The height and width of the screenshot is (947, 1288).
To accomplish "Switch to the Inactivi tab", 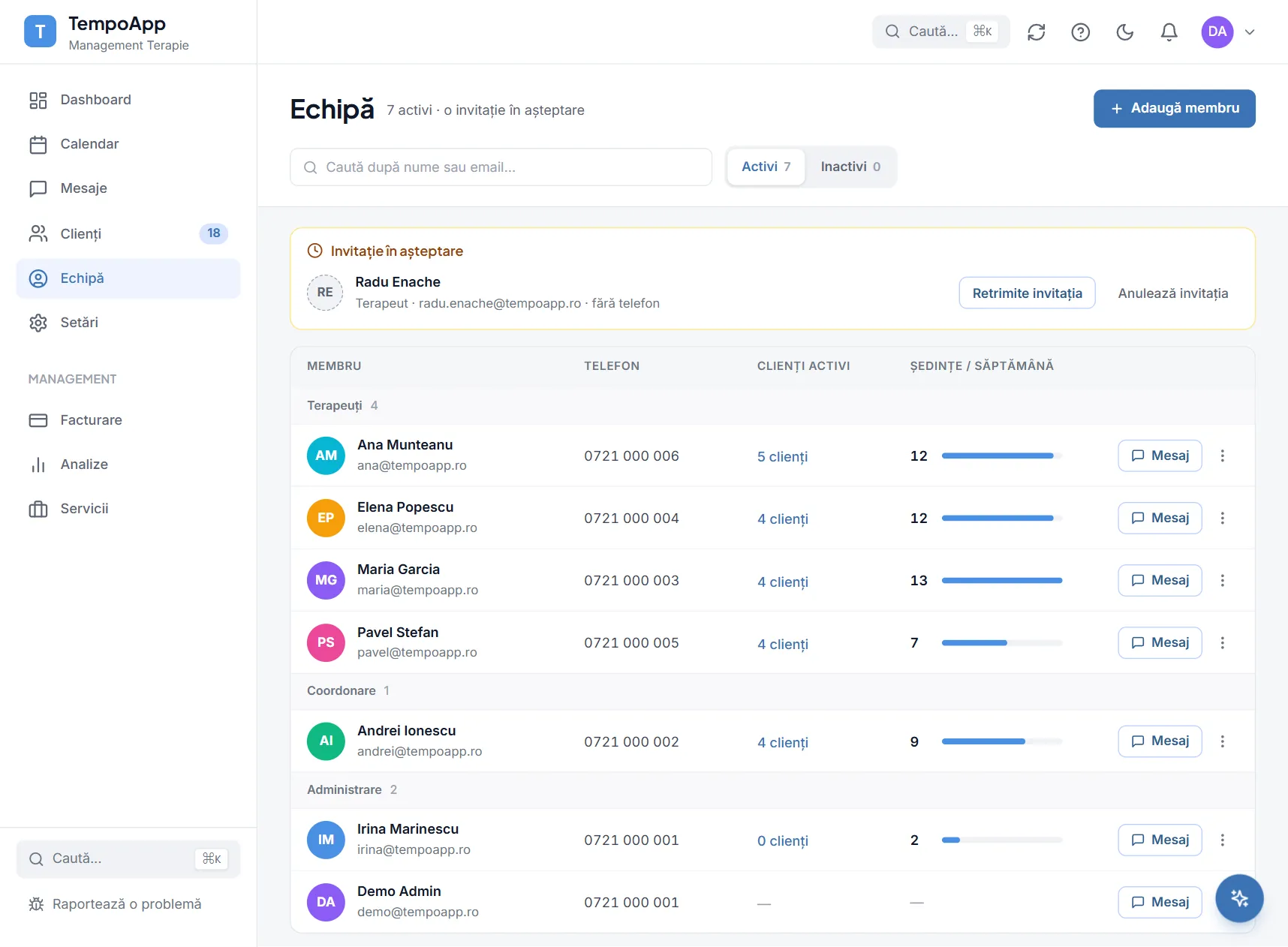I will tap(850, 167).
